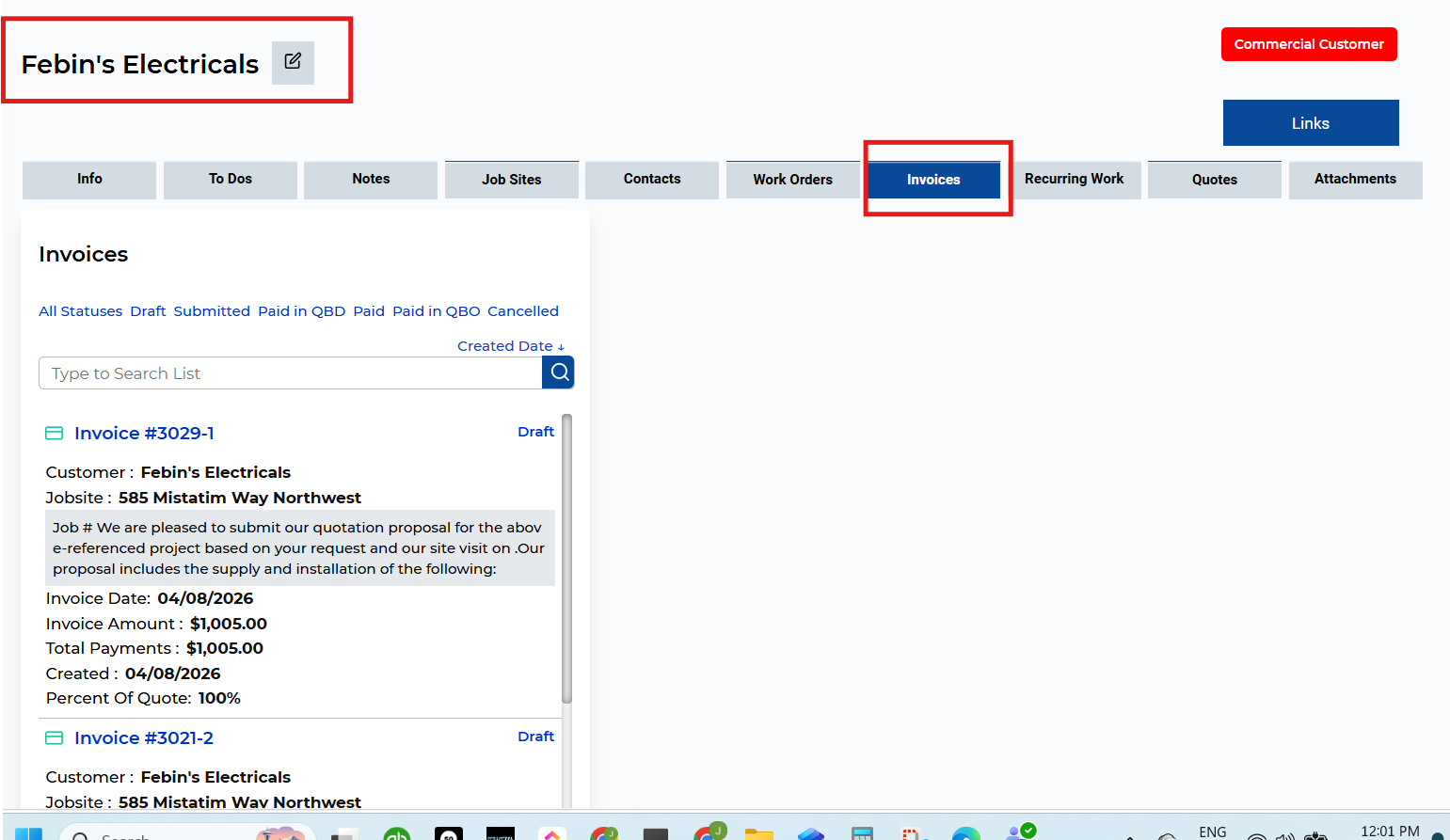
Task: Open the Quotes tab
Action: (x=1214, y=180)
